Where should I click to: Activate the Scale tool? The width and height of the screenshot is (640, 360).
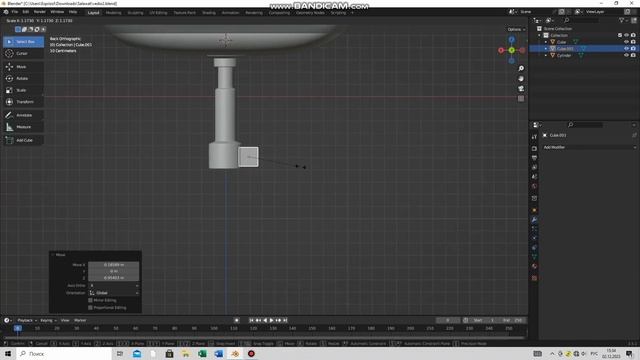[x=24, y=90]
